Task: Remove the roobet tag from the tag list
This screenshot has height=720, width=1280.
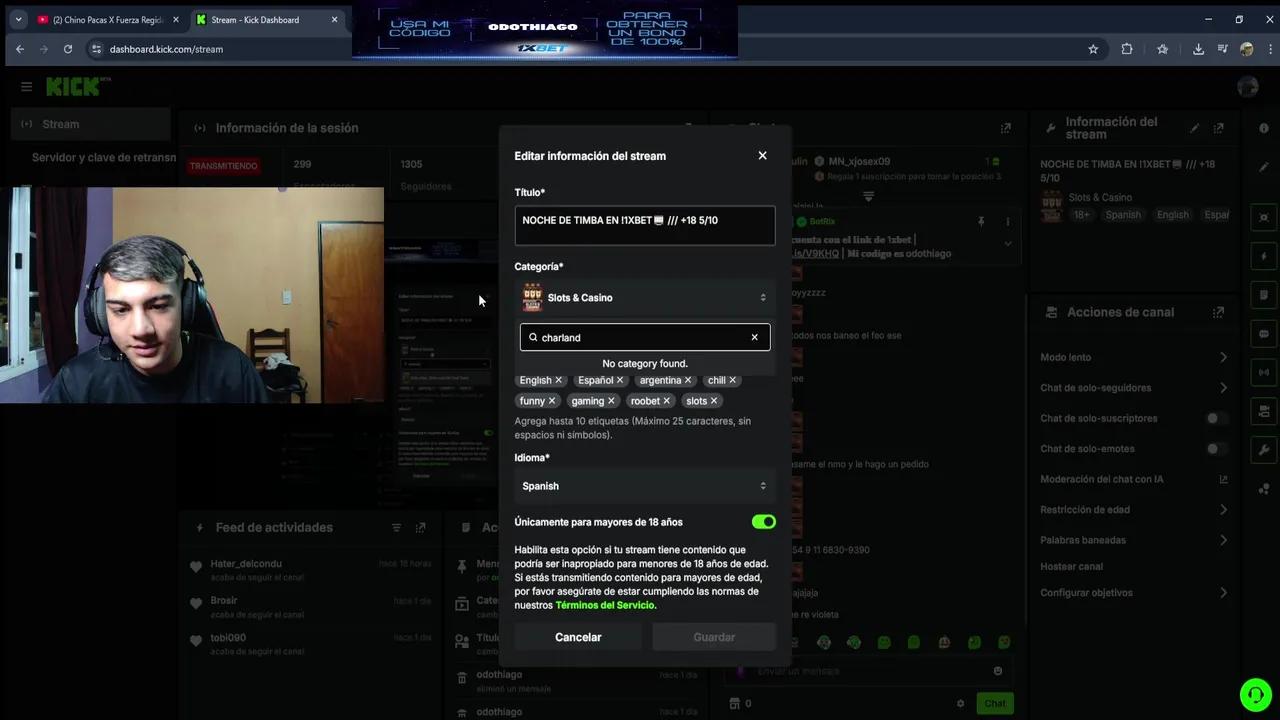Action: click(x=666, y=400)
